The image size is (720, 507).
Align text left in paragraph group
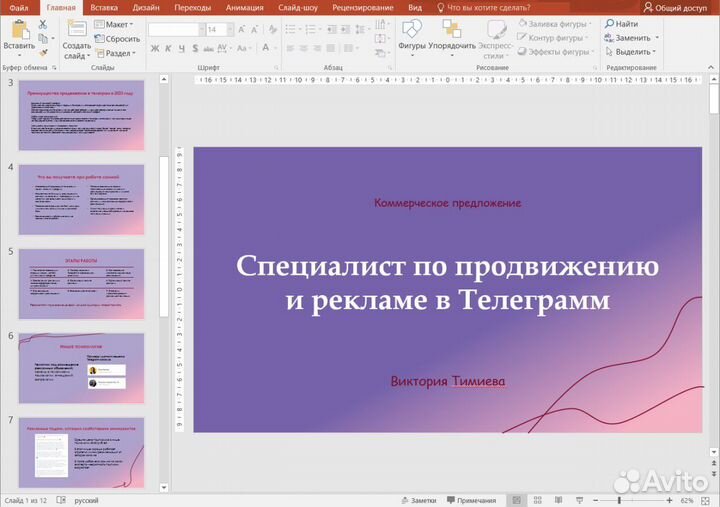click(x=290, y=48)
